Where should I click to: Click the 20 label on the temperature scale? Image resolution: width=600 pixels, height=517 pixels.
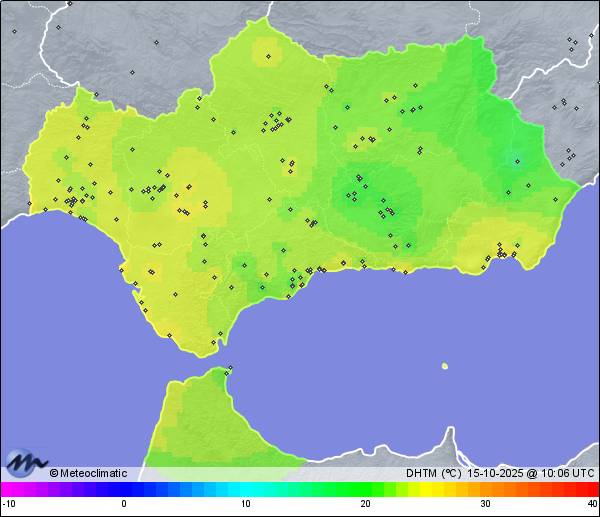(x=365, y=504)
